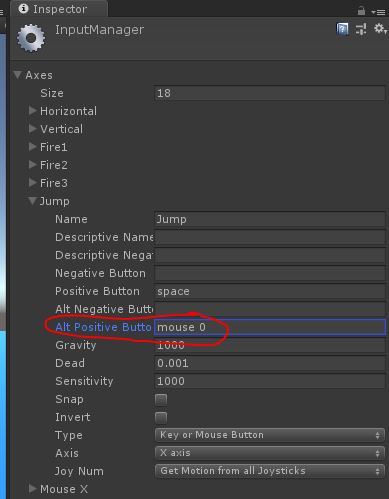Image resolution: width=389 pixels, height=499 pixels.
Task: Open the Inspector panel options menu
Action: [378, 12]
